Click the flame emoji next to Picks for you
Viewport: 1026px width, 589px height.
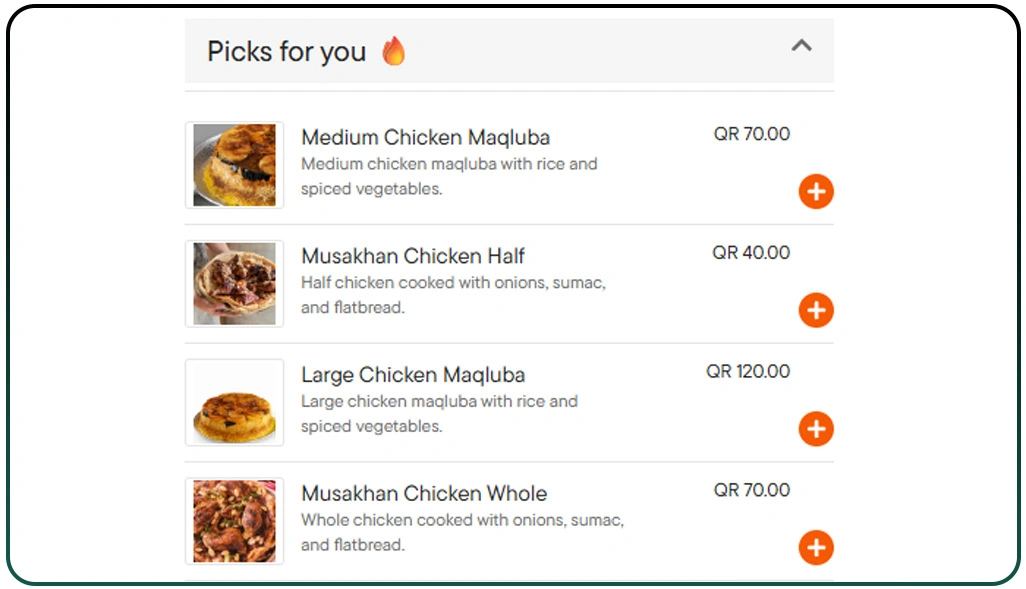pyautogui.click(x=394, y=50)
